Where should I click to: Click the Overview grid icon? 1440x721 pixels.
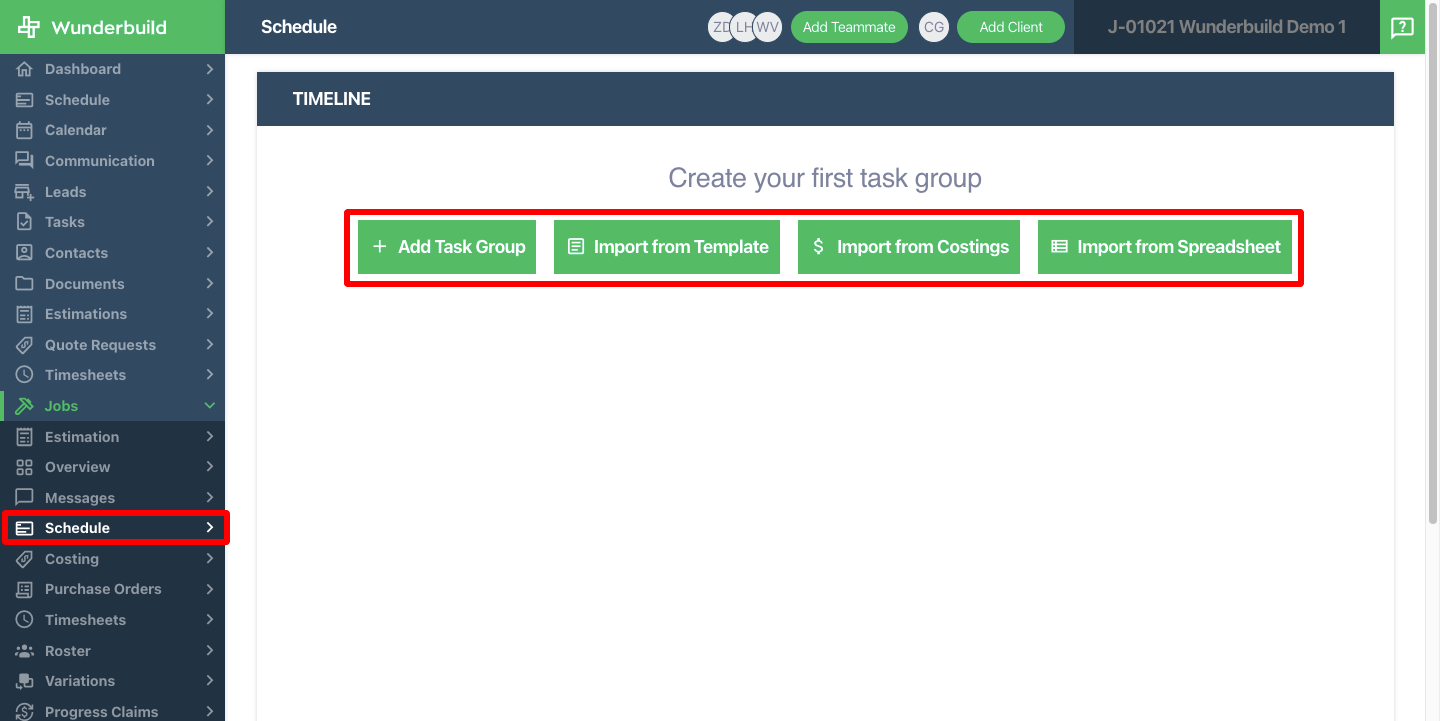25,467
